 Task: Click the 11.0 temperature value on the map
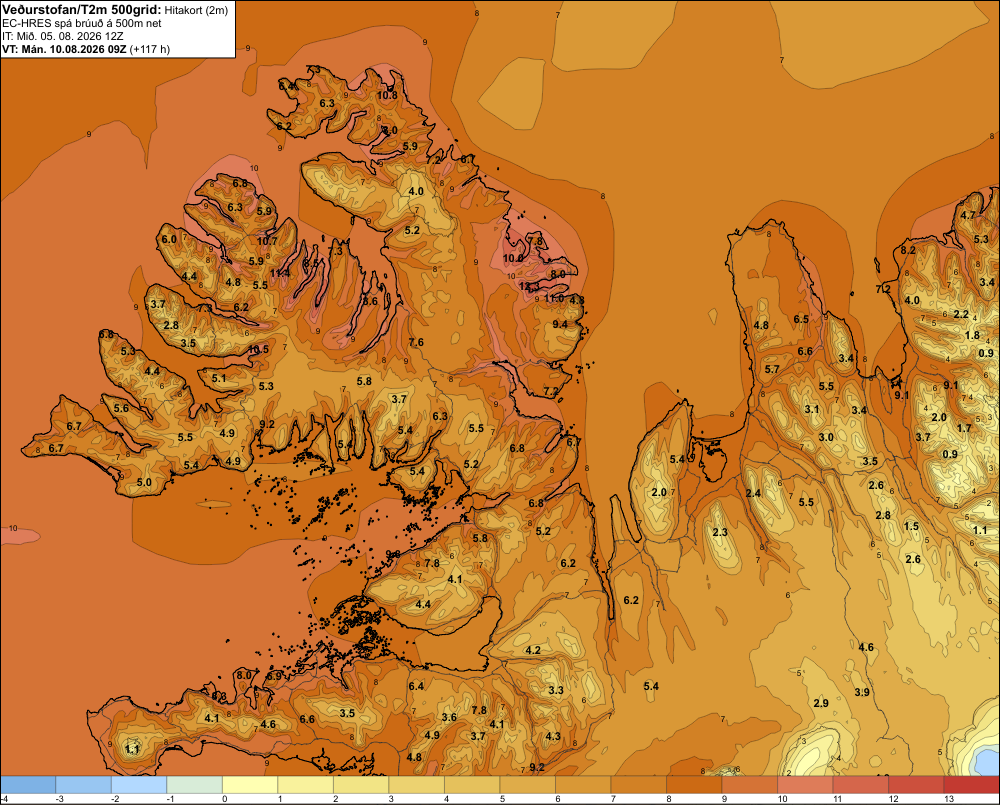[x=554, y=299]
